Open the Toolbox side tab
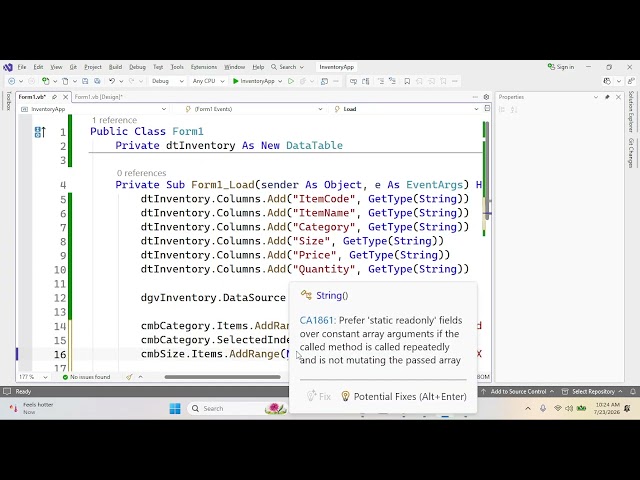 9,101
